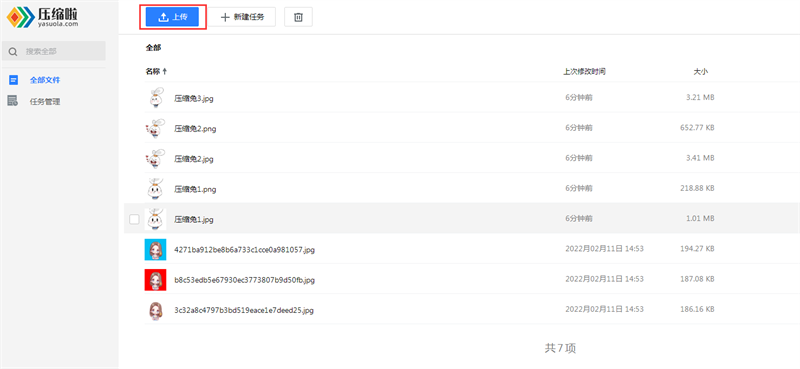The image size is (800, 369).
Task: Click the magnifier search icon
Action: pos(13,52)
